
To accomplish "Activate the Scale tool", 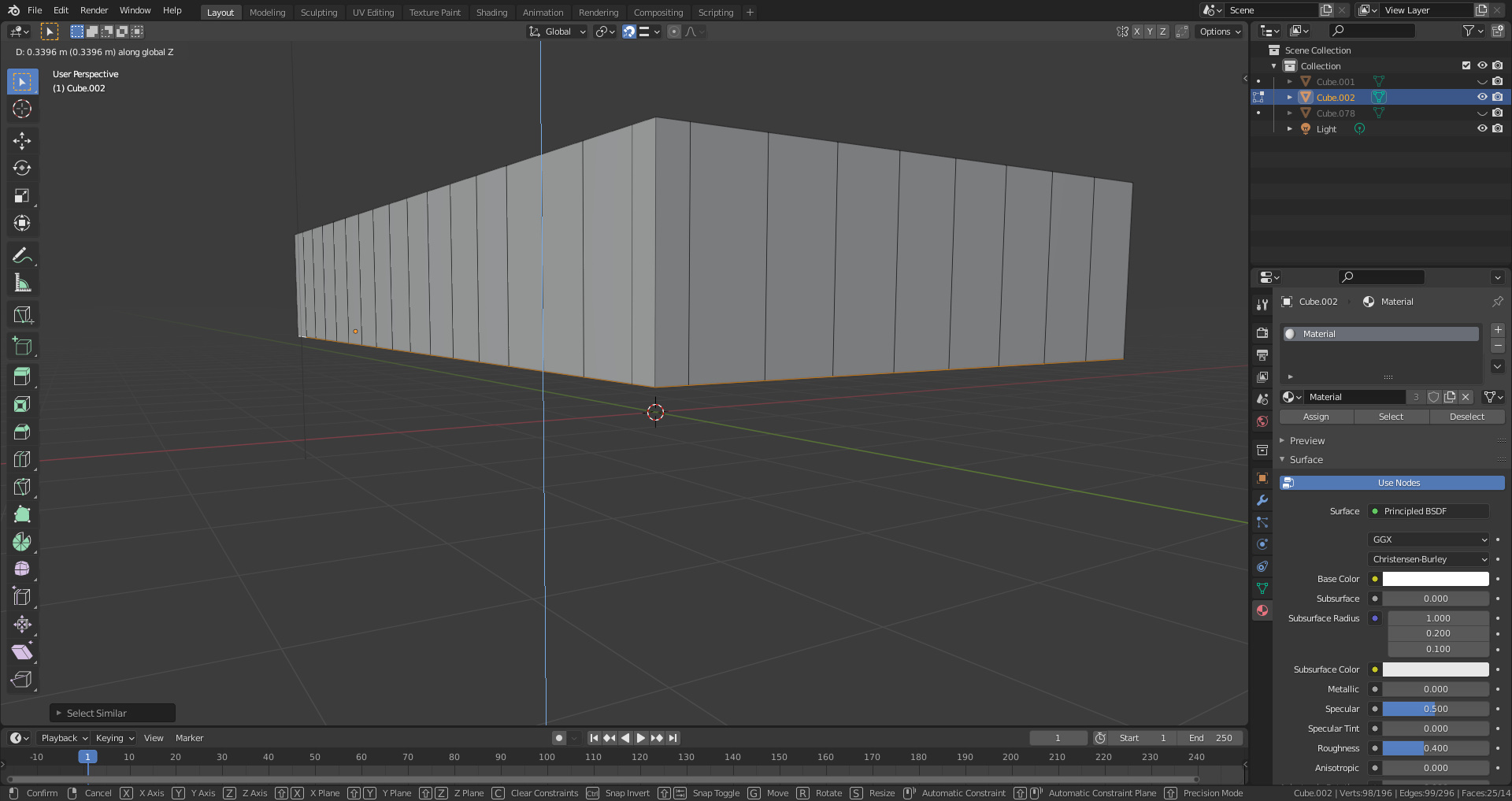I will point(22,196).
